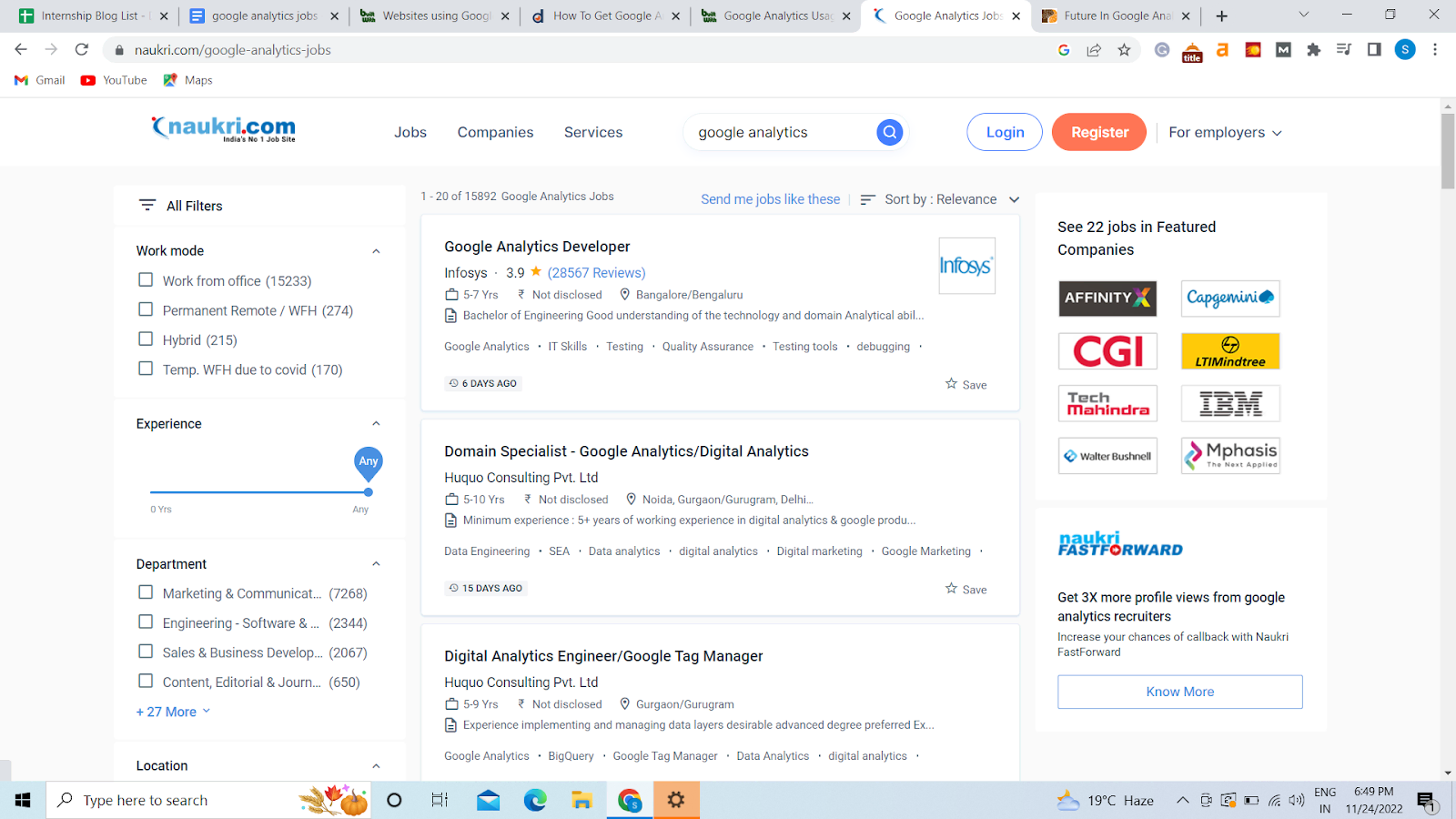Image resolution: width=1456 pixels, height=819 pixels.
Task: Switch to the Companies tab
Action: (x=495, y=132)
